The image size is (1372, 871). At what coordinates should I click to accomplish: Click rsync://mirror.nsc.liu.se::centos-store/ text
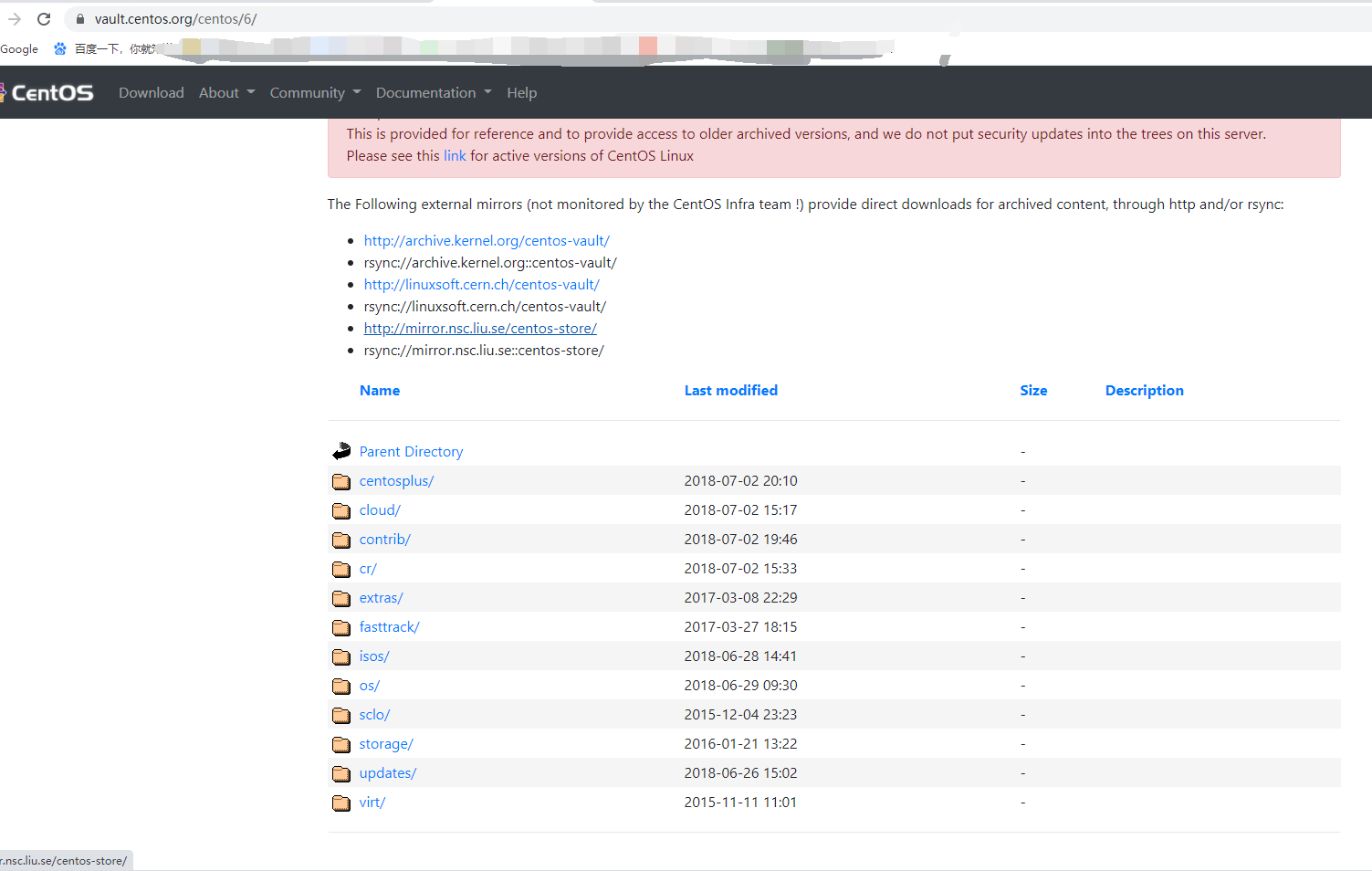coord(484,350)
